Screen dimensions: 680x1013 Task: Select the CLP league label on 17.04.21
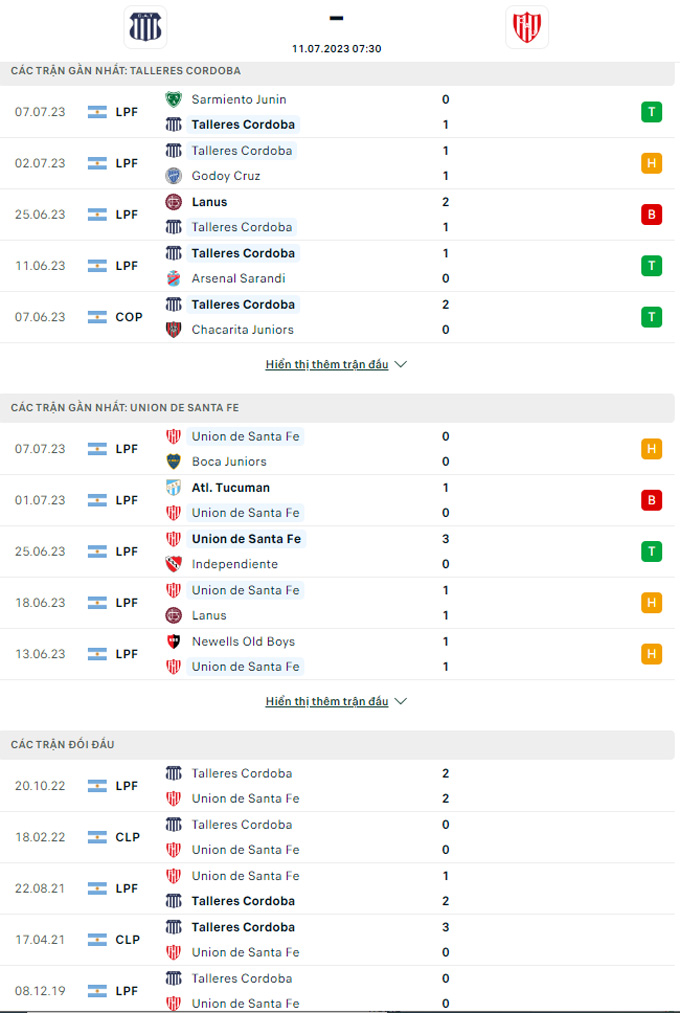click(127, 940)
